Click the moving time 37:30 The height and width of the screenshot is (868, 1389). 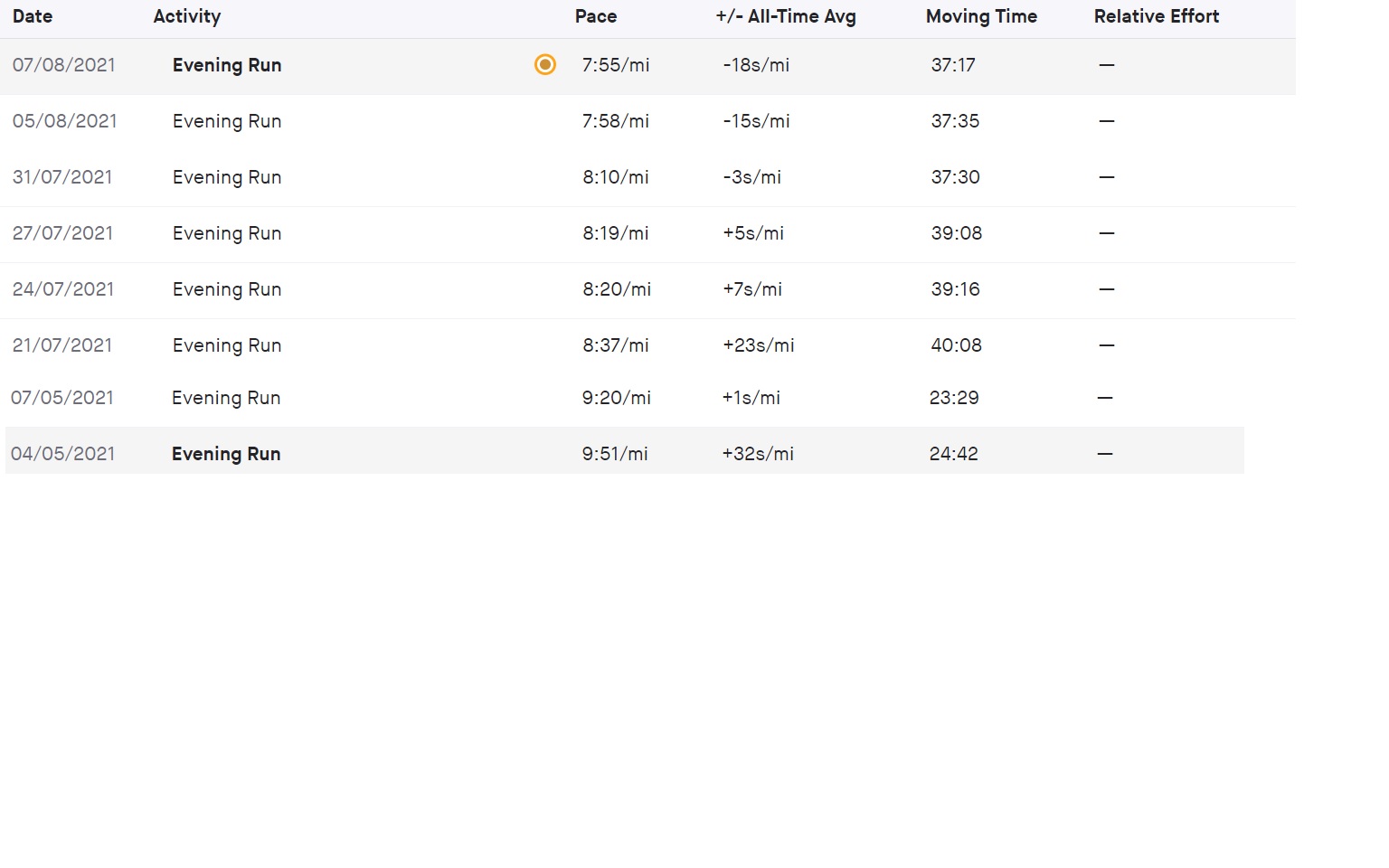(956, 177)
